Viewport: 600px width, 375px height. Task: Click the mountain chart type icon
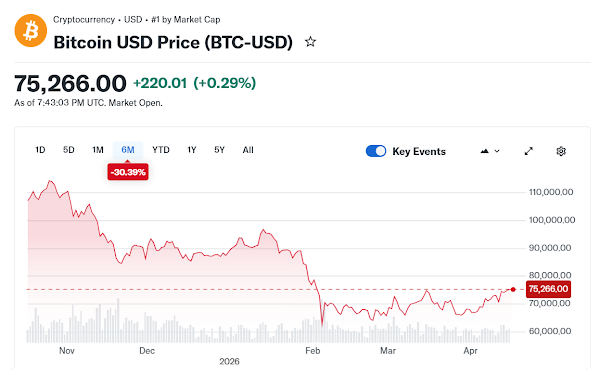coord(484,151)
